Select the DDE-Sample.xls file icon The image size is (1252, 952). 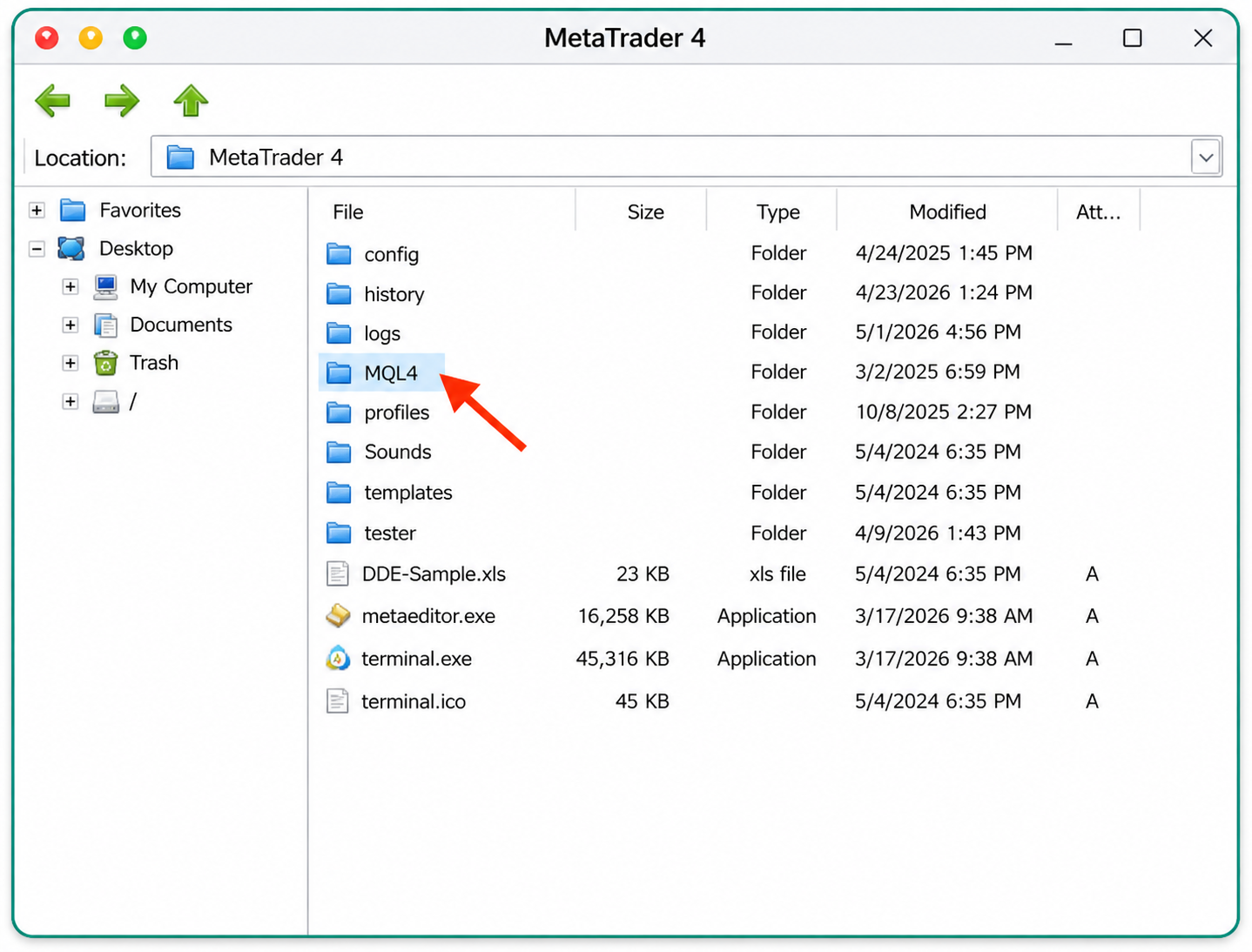click(338, 574)
